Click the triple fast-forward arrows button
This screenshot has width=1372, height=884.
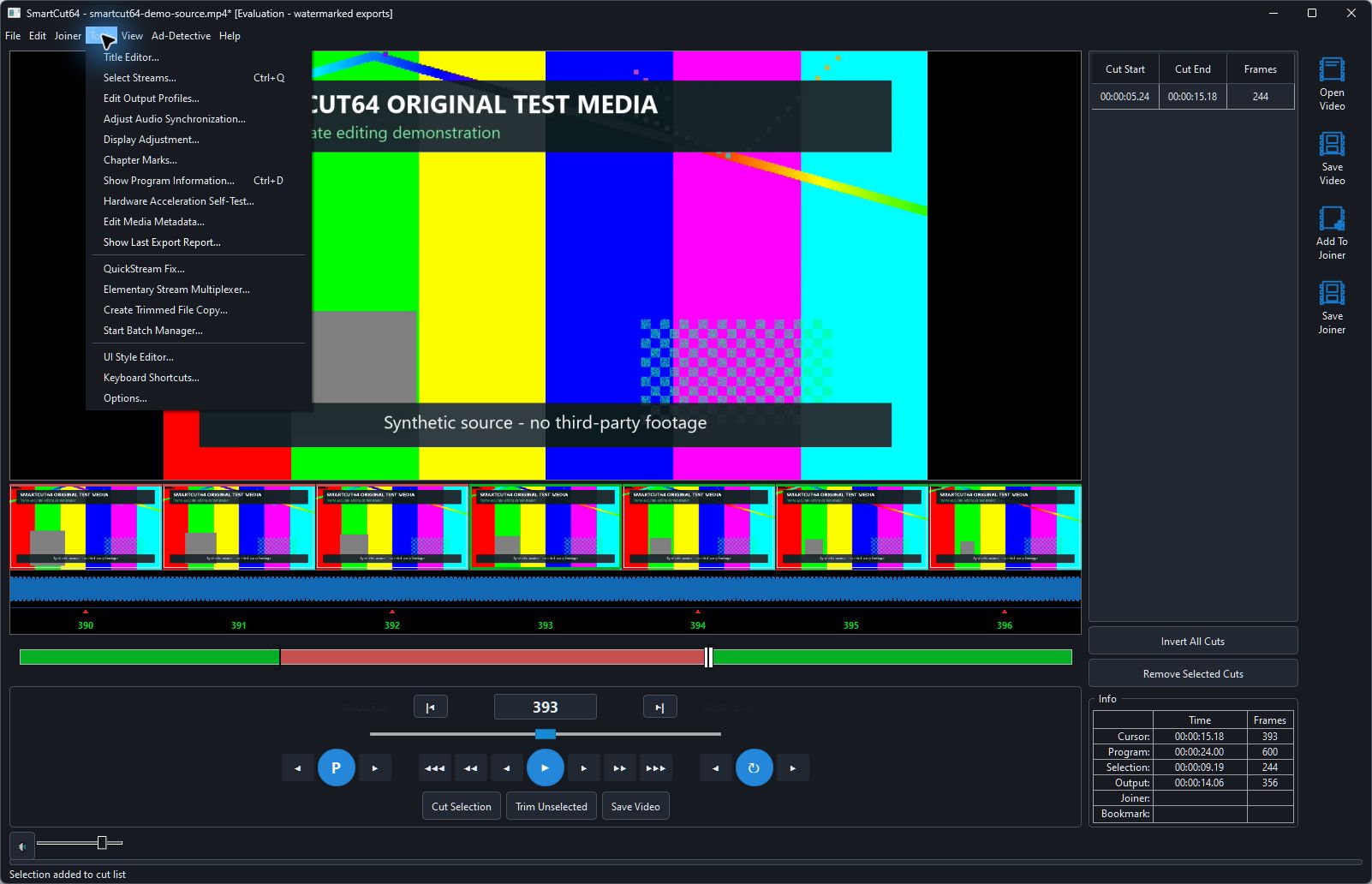click(656, 768)
